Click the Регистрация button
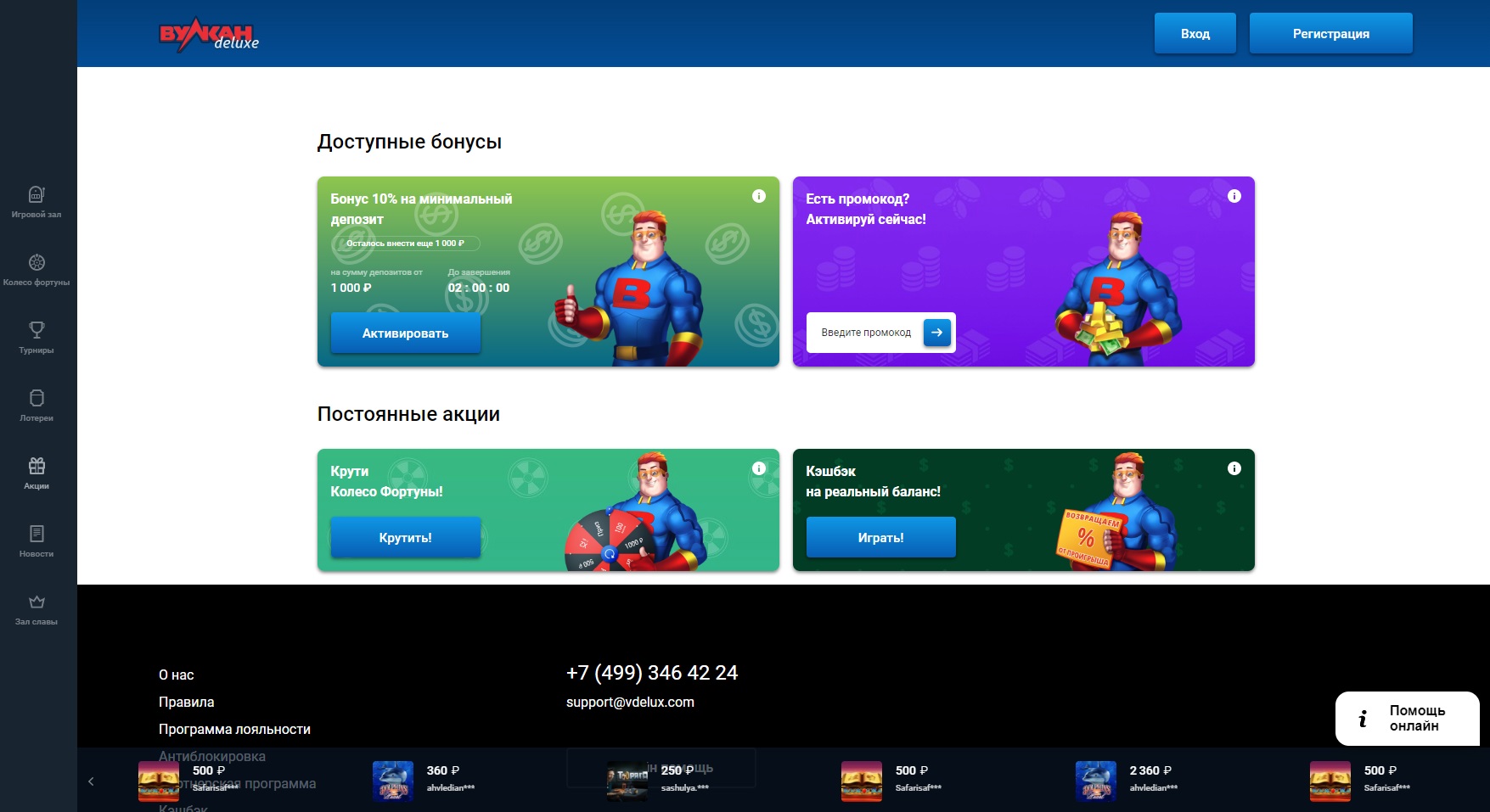1490x812 pixels. tap(1330, 34)
